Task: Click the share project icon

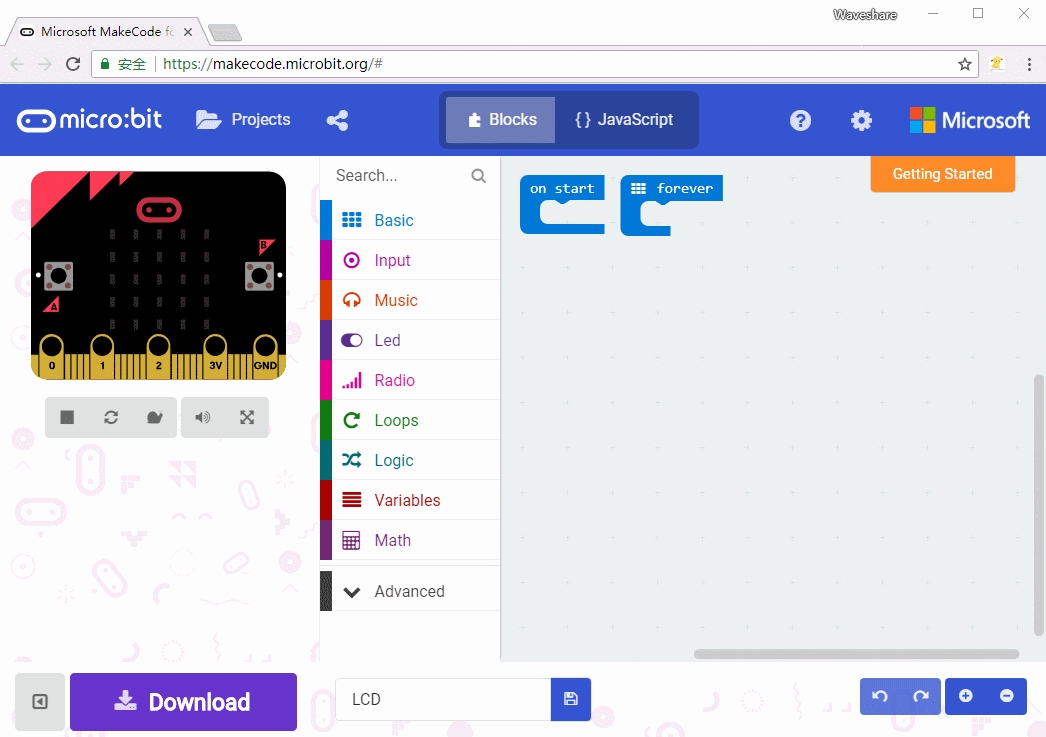Action: point(337,120)
